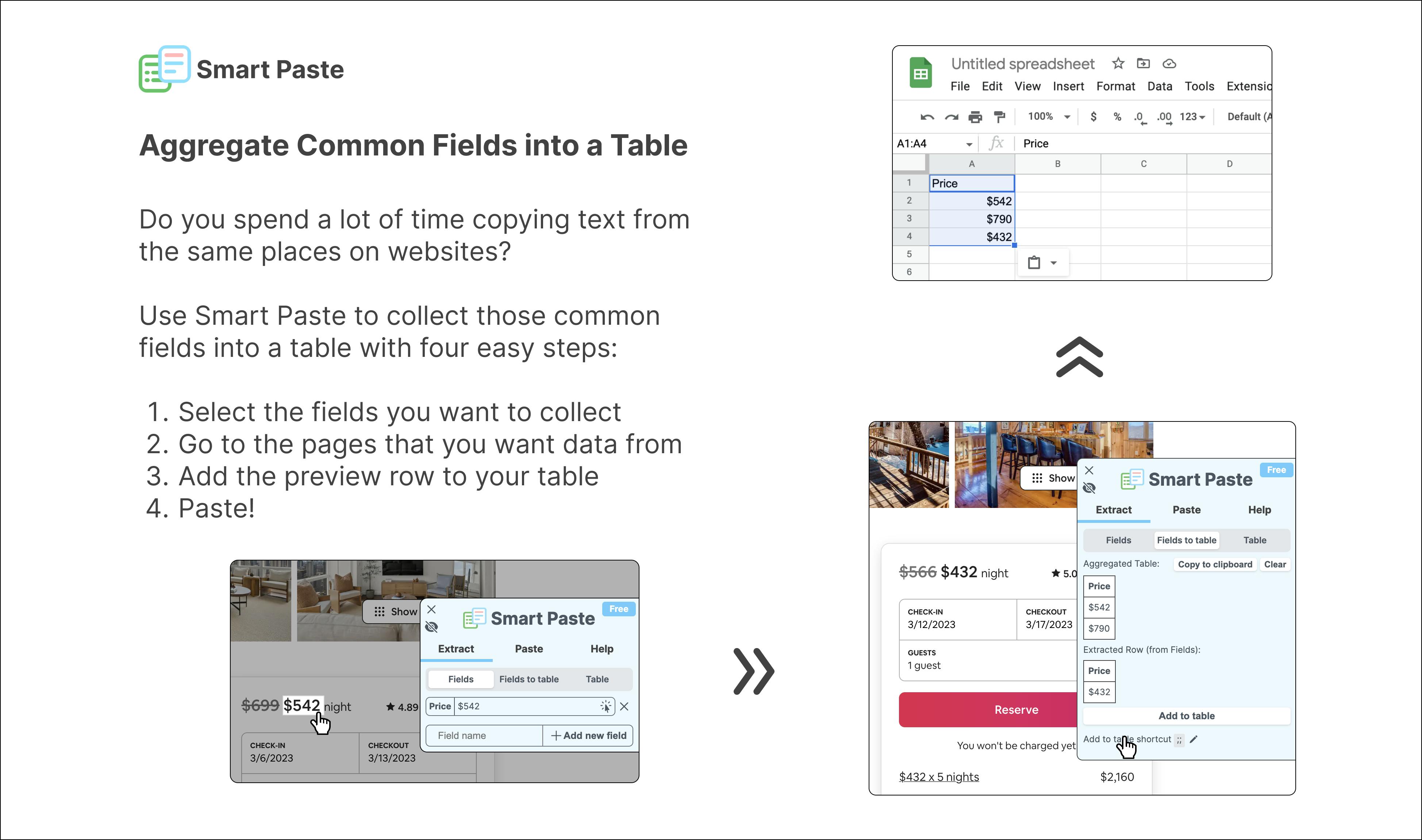Open Help tab in the Price field panel
The image size is (1422, 840).
click(x=602, y=649)
